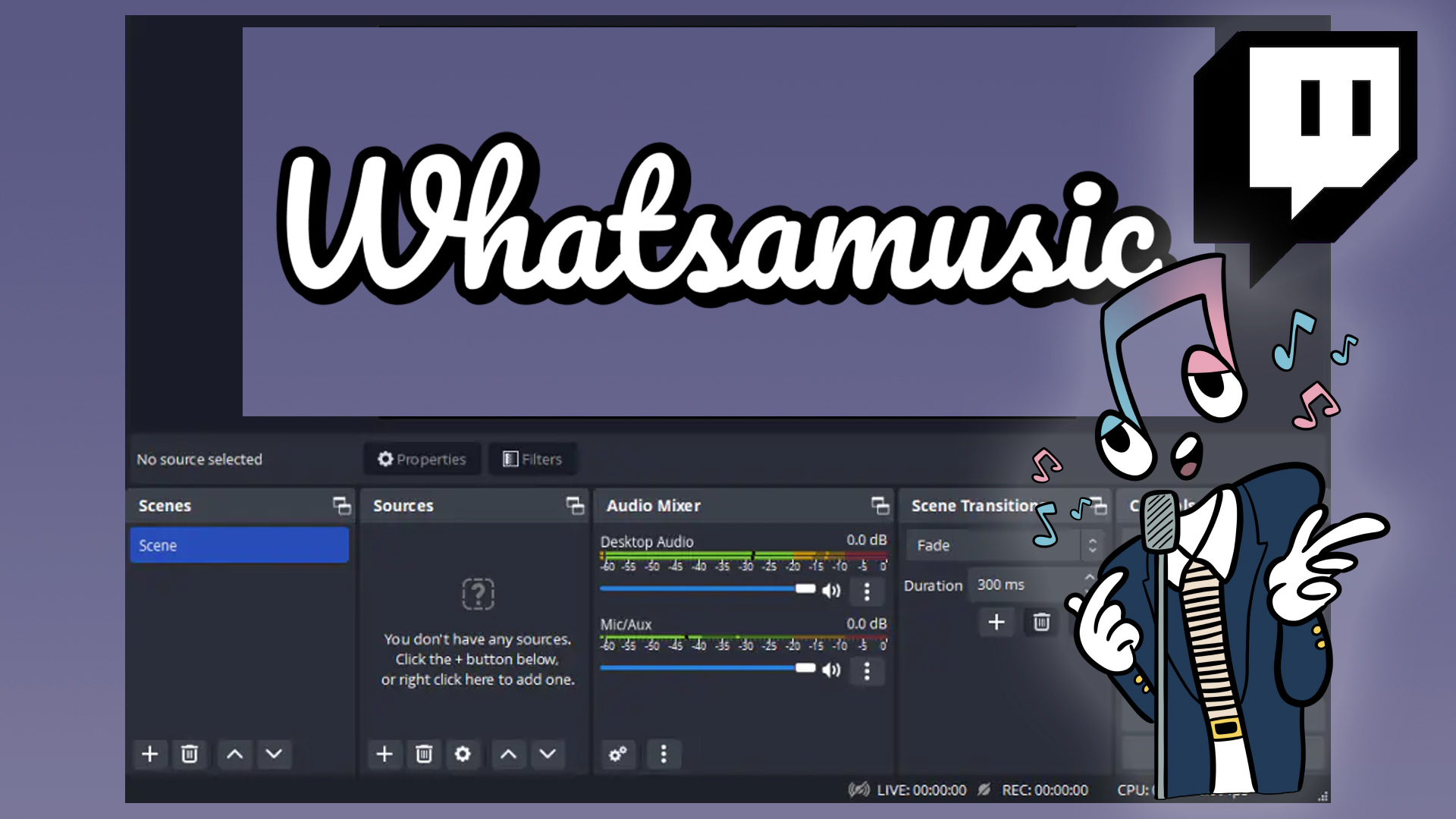
Task: Mute the Mic/Aux channel
Action: 831,670
